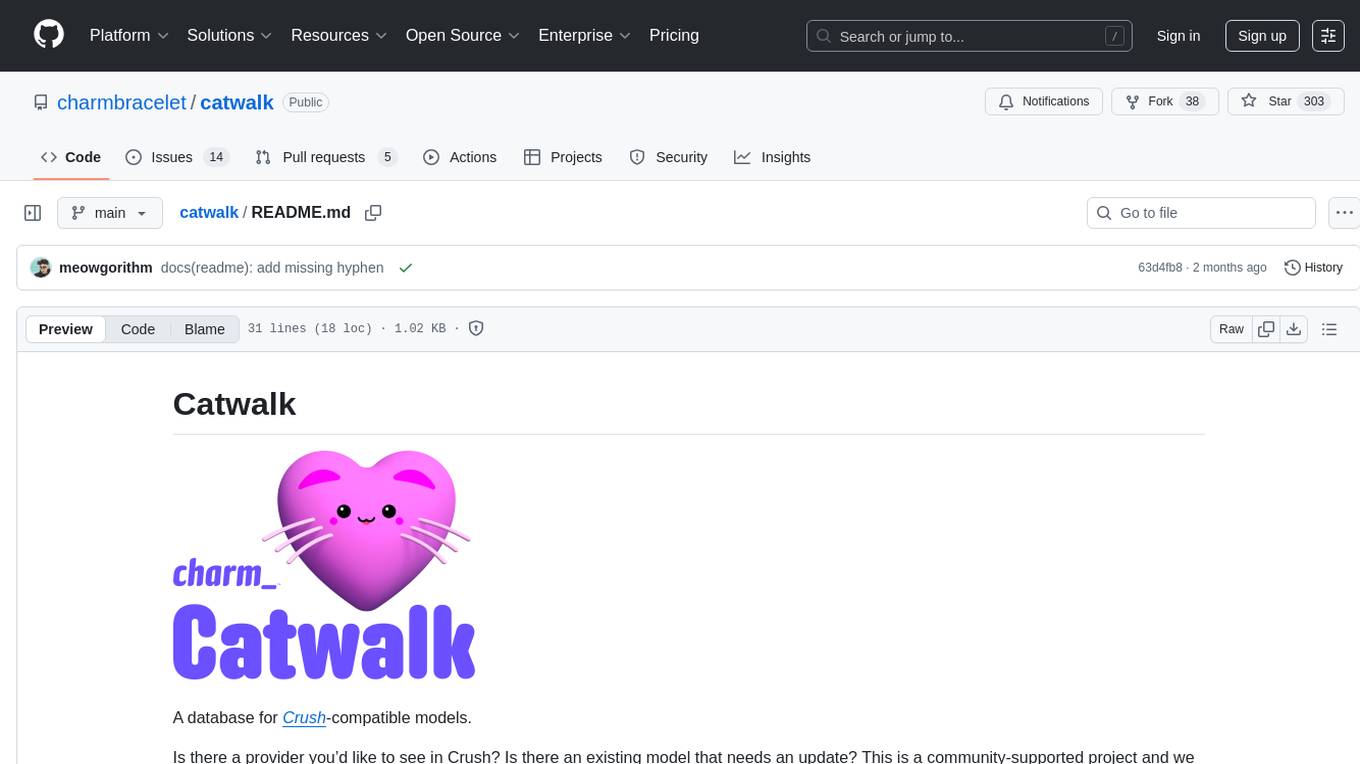Click the Sign in link
Viewport: 1360px width, 764px height.
(x=1178, y=35)
